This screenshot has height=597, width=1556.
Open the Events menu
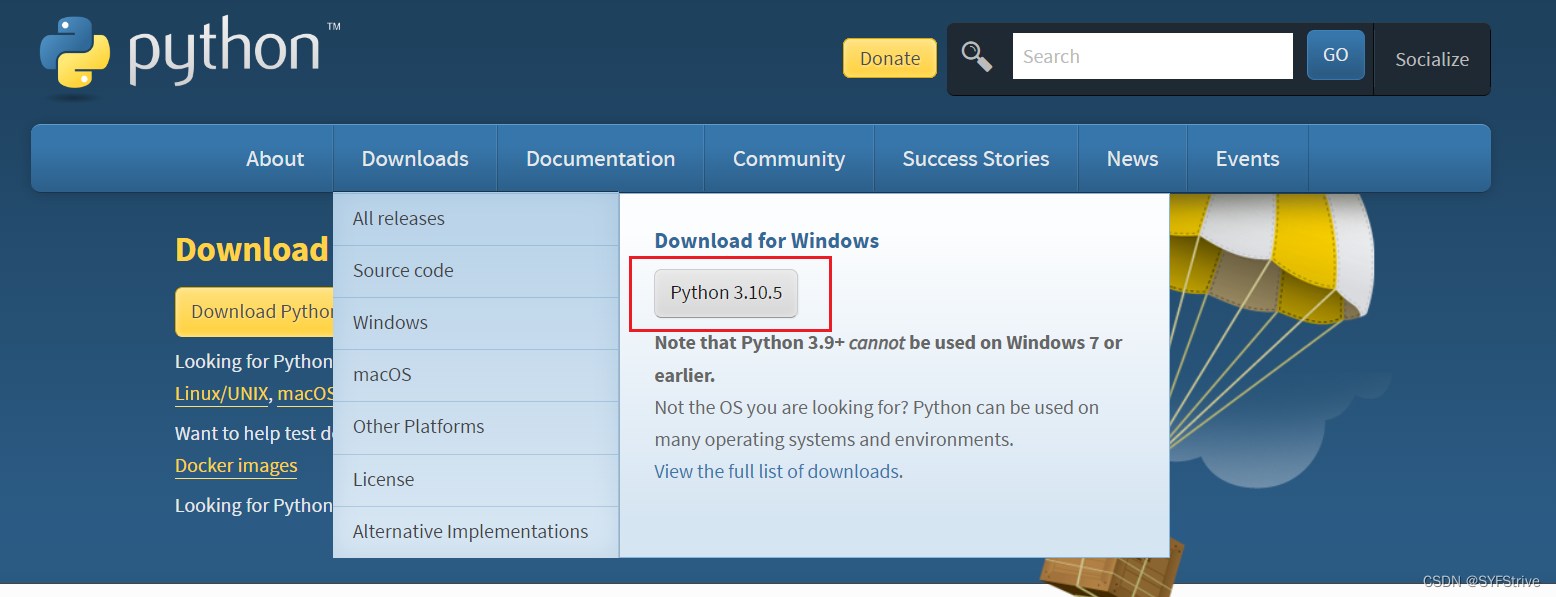tap(1247, 159)
